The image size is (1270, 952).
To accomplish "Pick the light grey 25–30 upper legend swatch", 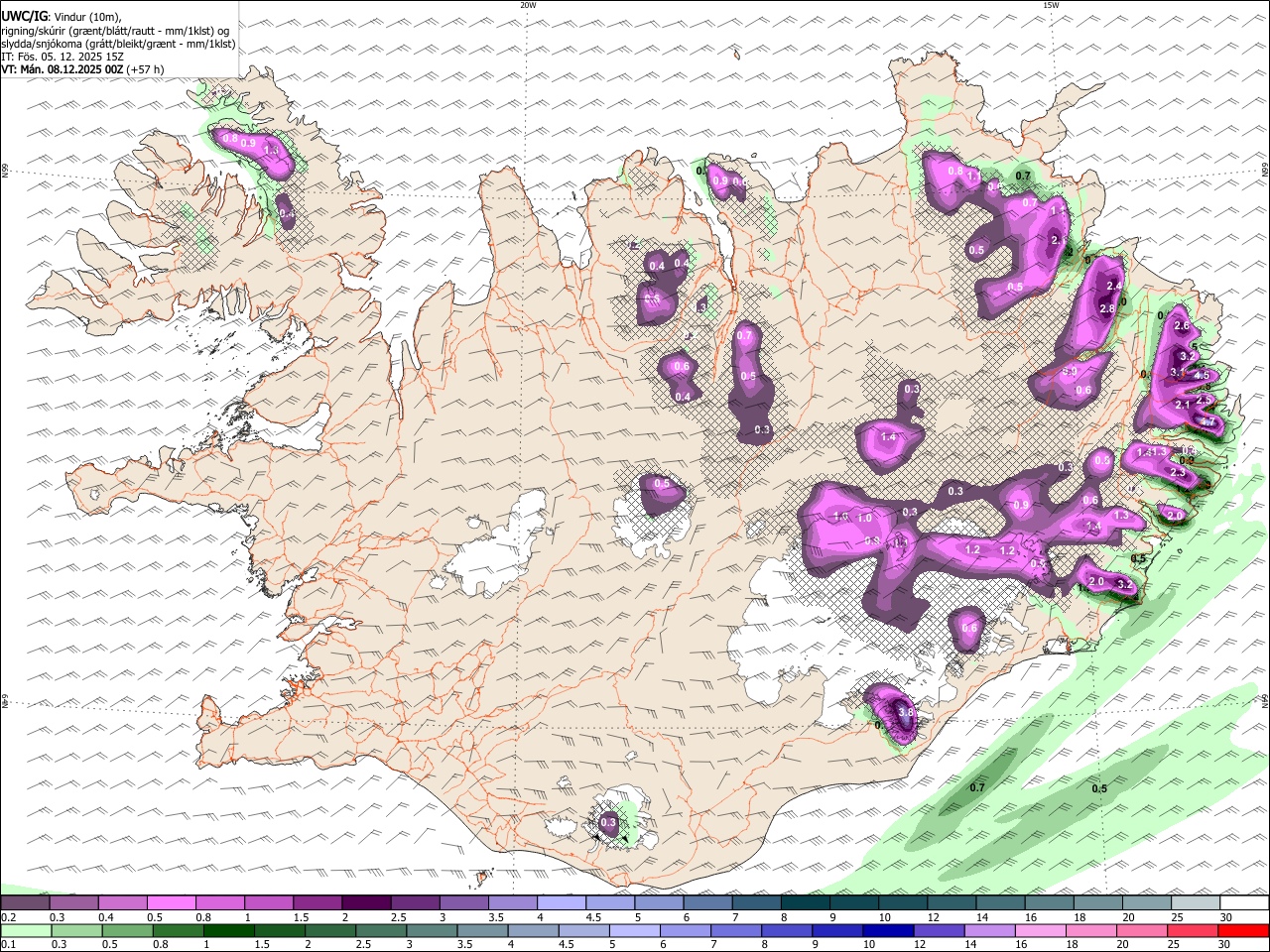I will (x=1196, y=902).
